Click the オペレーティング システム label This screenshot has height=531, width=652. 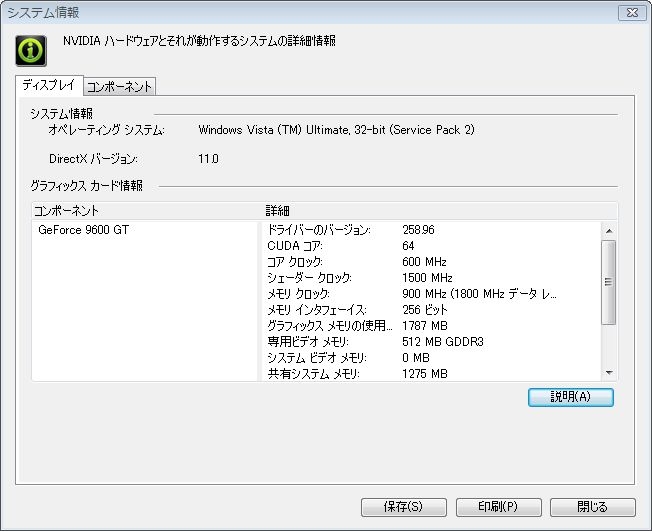(x=106, y=130)
